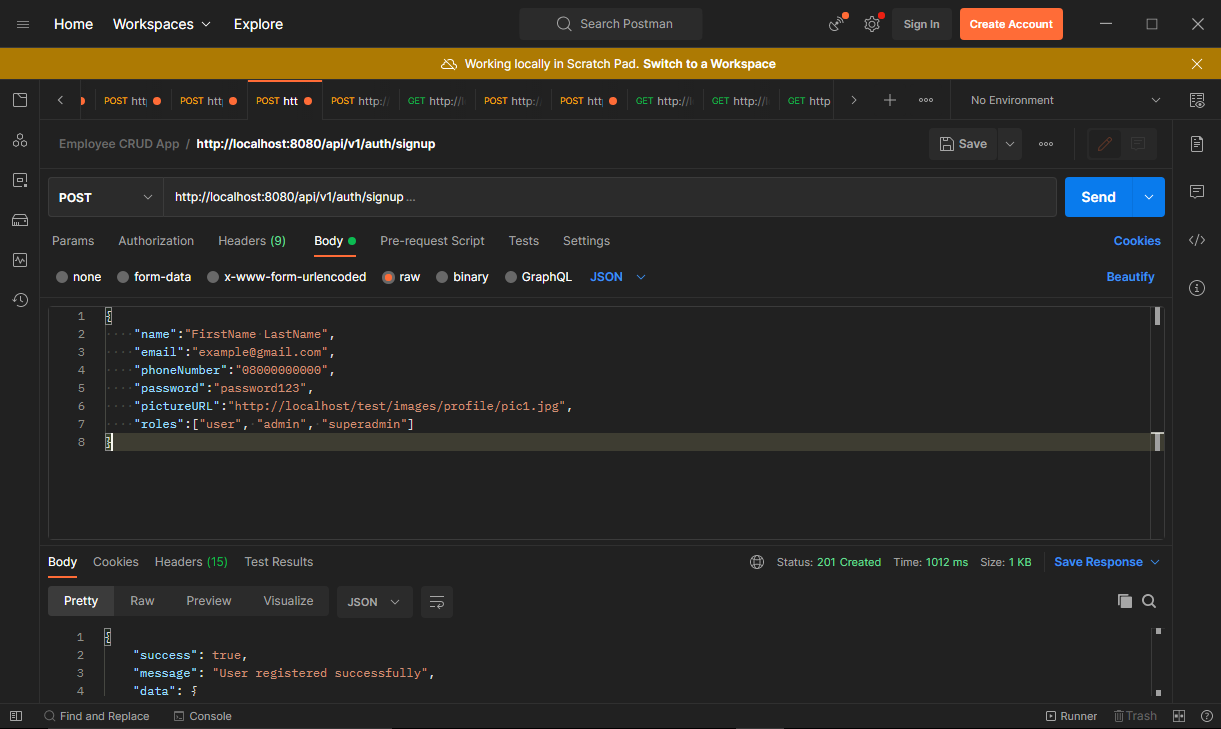
Task: Click the Send button
Action: [x=1097, y=196]
